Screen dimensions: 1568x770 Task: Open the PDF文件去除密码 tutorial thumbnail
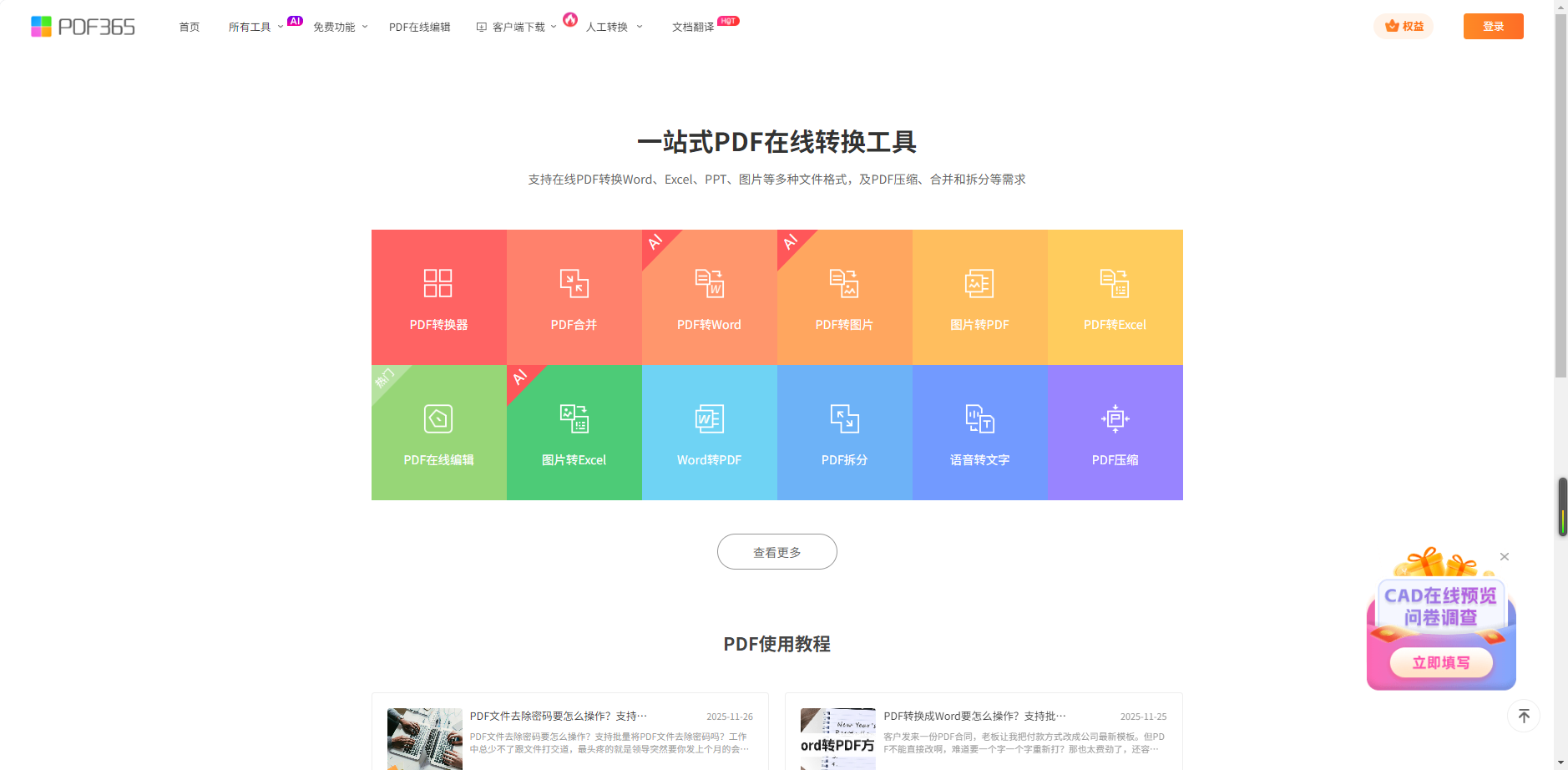[x=425, y=738]
